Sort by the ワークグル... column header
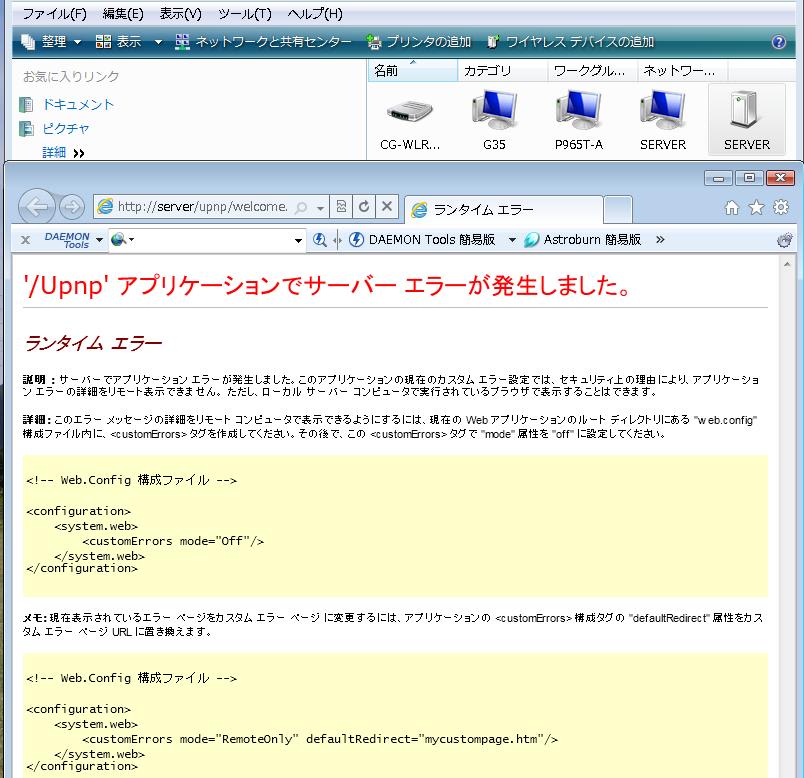 coord(593,70)
